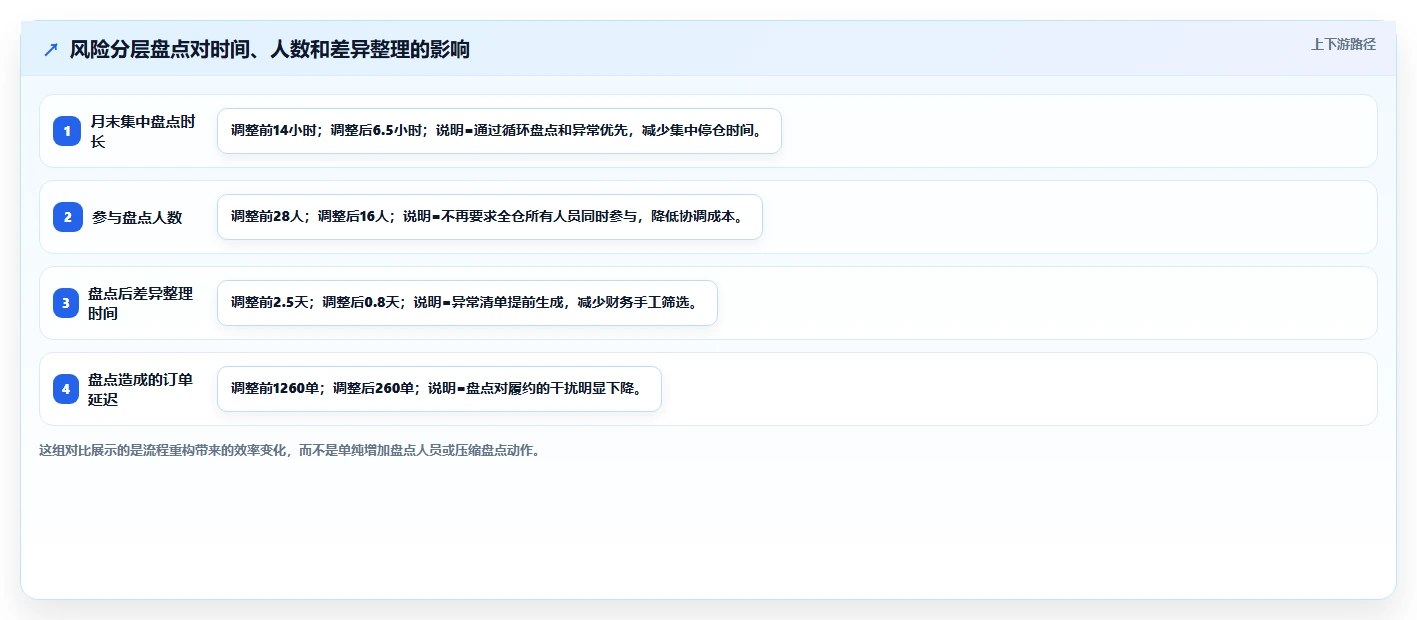This screenshot has width=1417, height=620.
Task: Select the 月末集中盘点时长 row label
Action: click(143, 131)
